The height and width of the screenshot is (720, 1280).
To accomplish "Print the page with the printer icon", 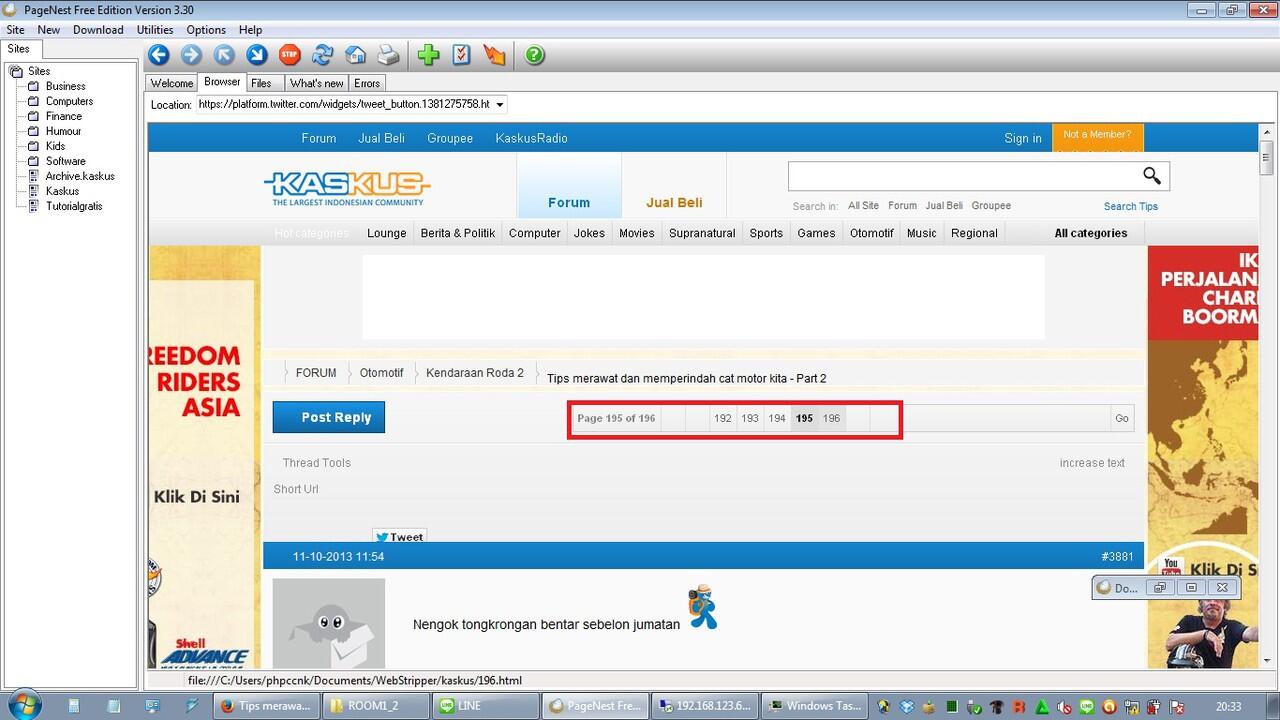I will (388, 55).
